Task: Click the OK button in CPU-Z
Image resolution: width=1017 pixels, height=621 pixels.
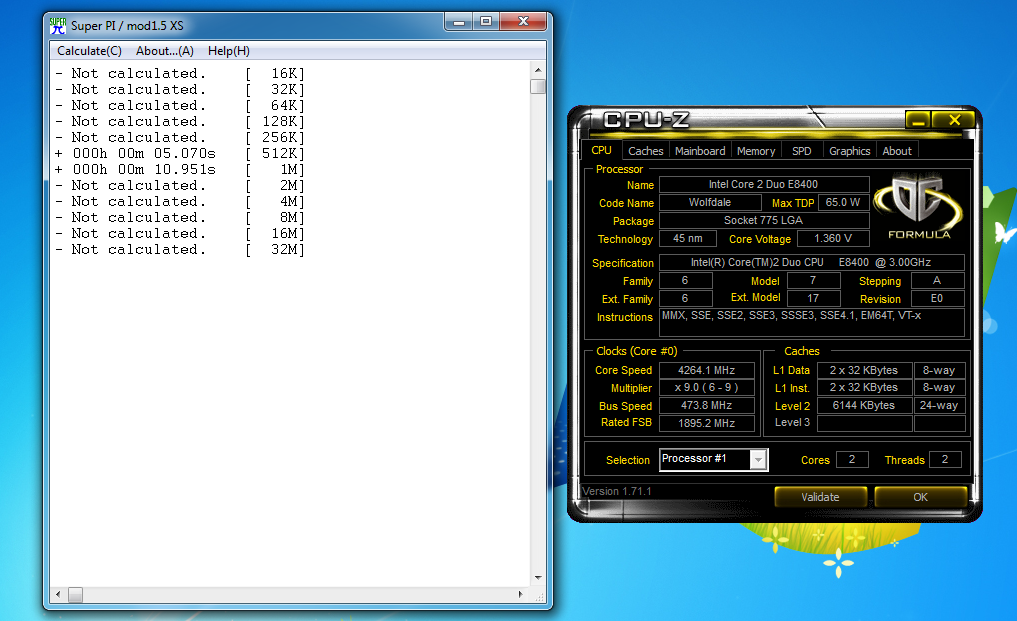Action: coord(919,497)
